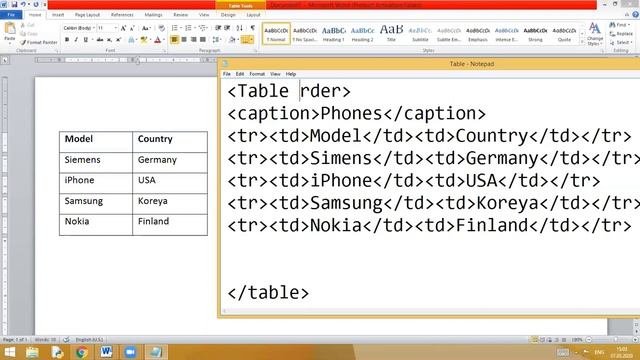640x360 pixels.
Task: Increase paragraph indent
Action: point(227,28)
